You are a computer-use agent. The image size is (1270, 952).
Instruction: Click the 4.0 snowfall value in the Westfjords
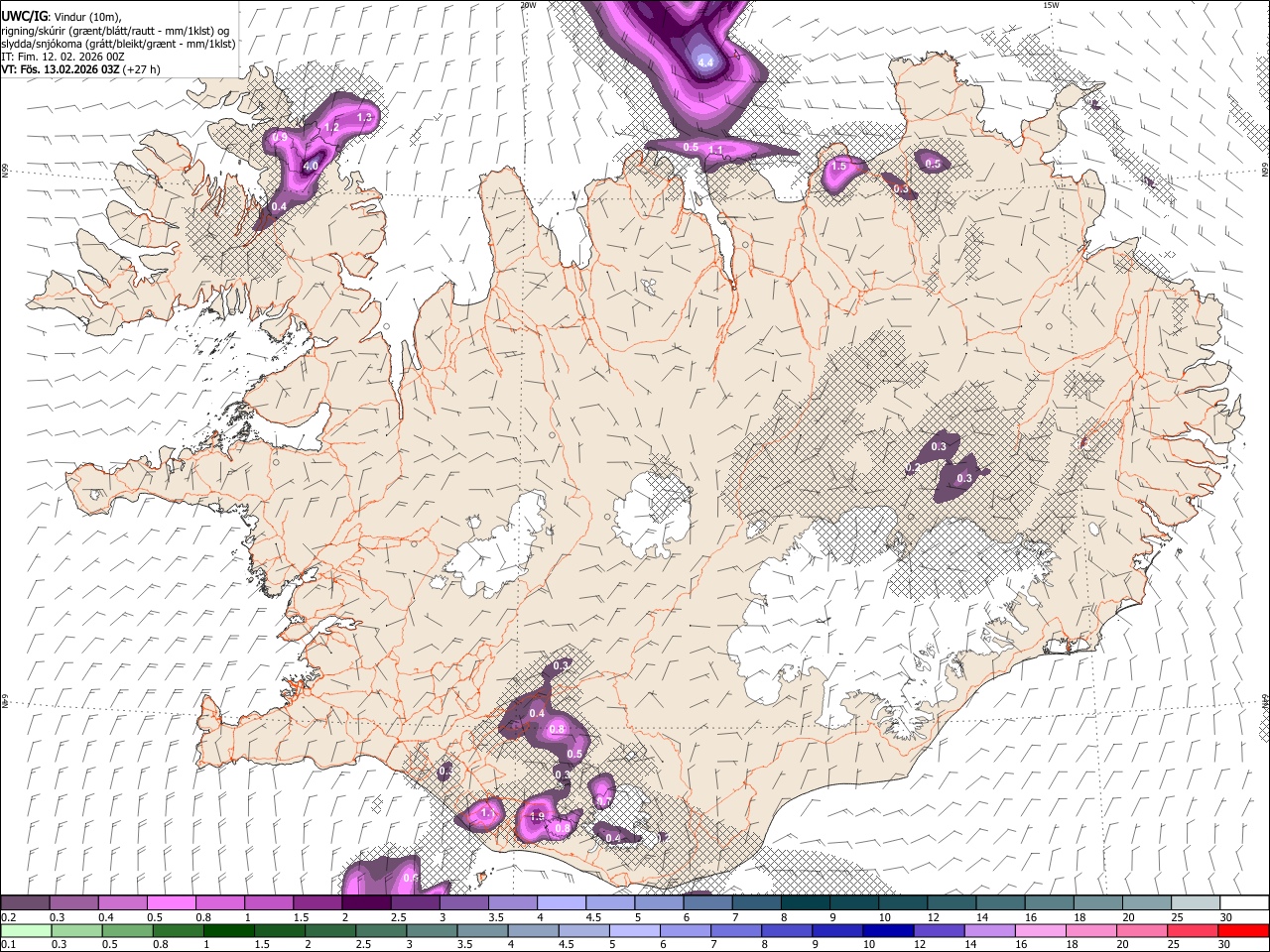point(311,167)
